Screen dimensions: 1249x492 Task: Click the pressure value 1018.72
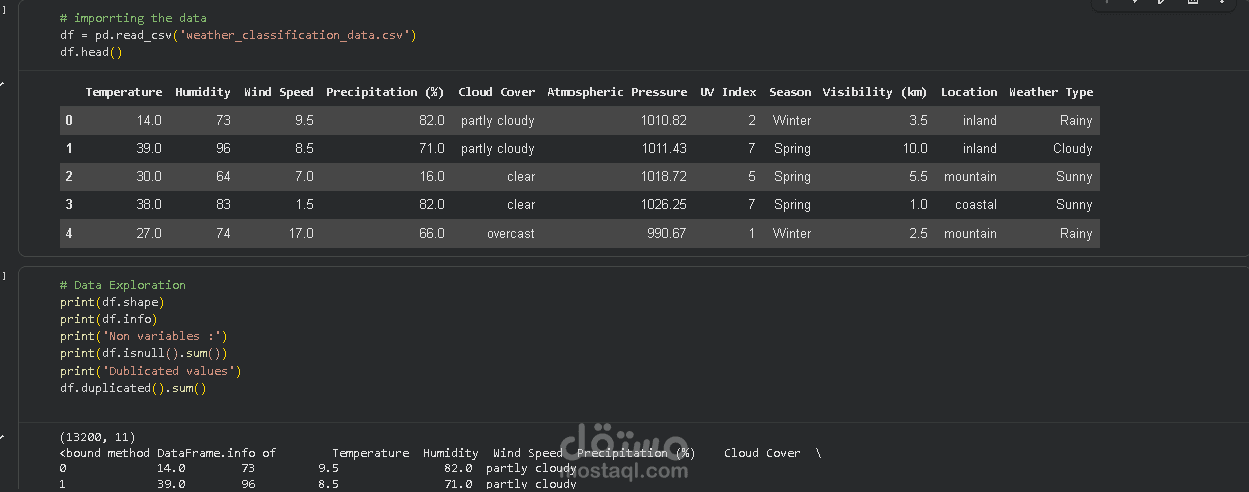(664, 176)
